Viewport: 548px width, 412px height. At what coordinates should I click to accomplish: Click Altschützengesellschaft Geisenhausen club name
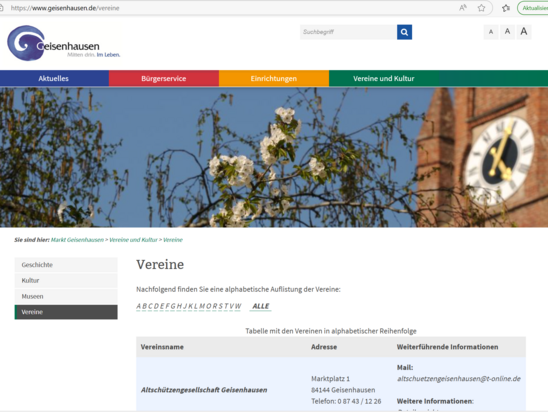pos(204,390)
